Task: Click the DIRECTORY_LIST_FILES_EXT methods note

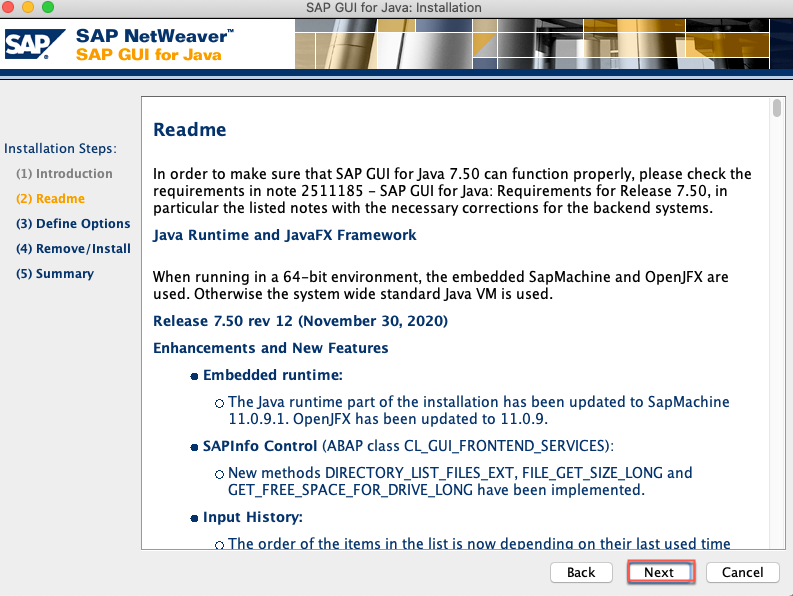Action: point(460,481)
